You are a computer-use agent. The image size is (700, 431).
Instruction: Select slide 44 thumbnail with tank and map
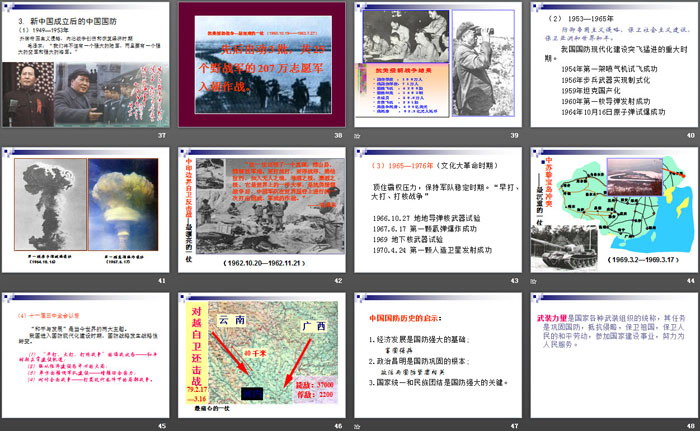click(614, 210)
